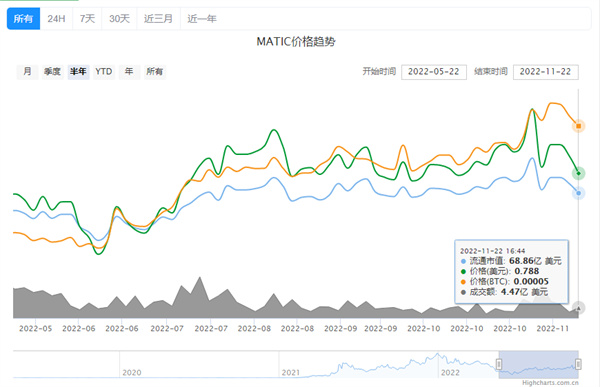The height and width of the screenshot is (387, 600).
Task: Choose the 季度 zoom range button
Action: pos(52,72)
